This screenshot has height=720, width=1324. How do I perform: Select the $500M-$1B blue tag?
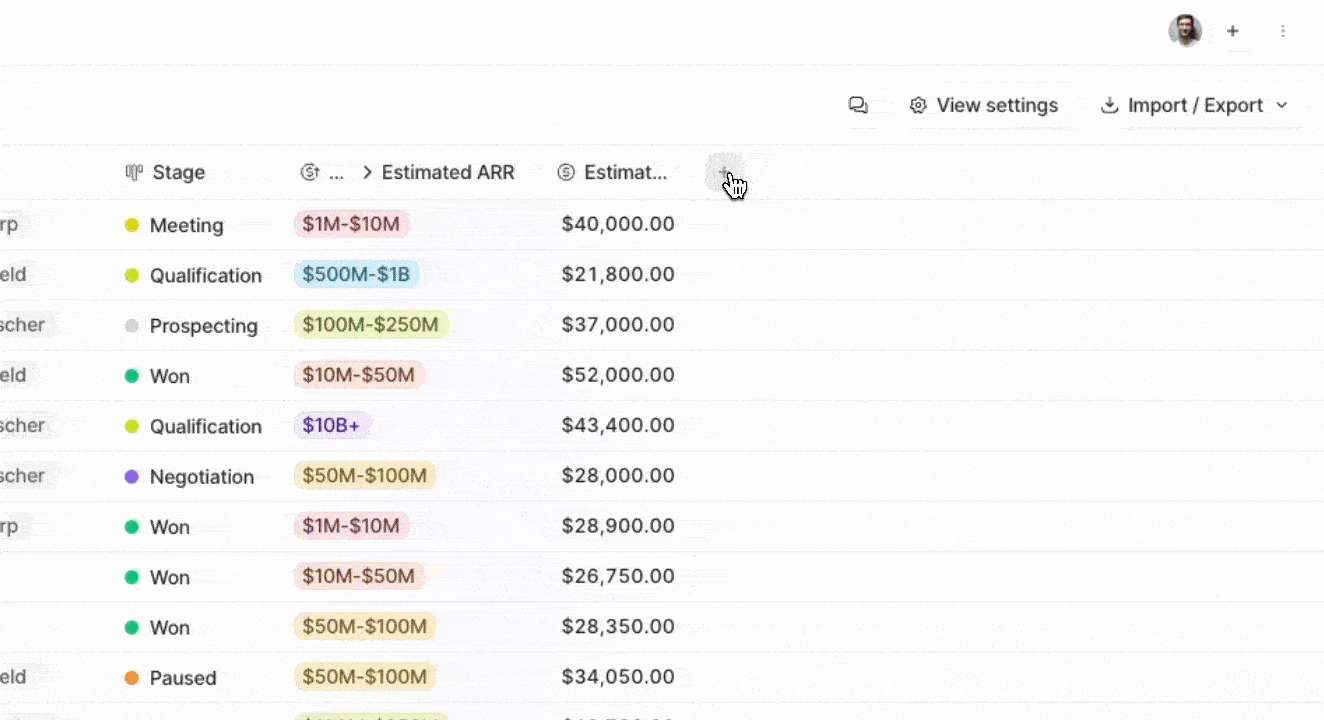(356, 274)
